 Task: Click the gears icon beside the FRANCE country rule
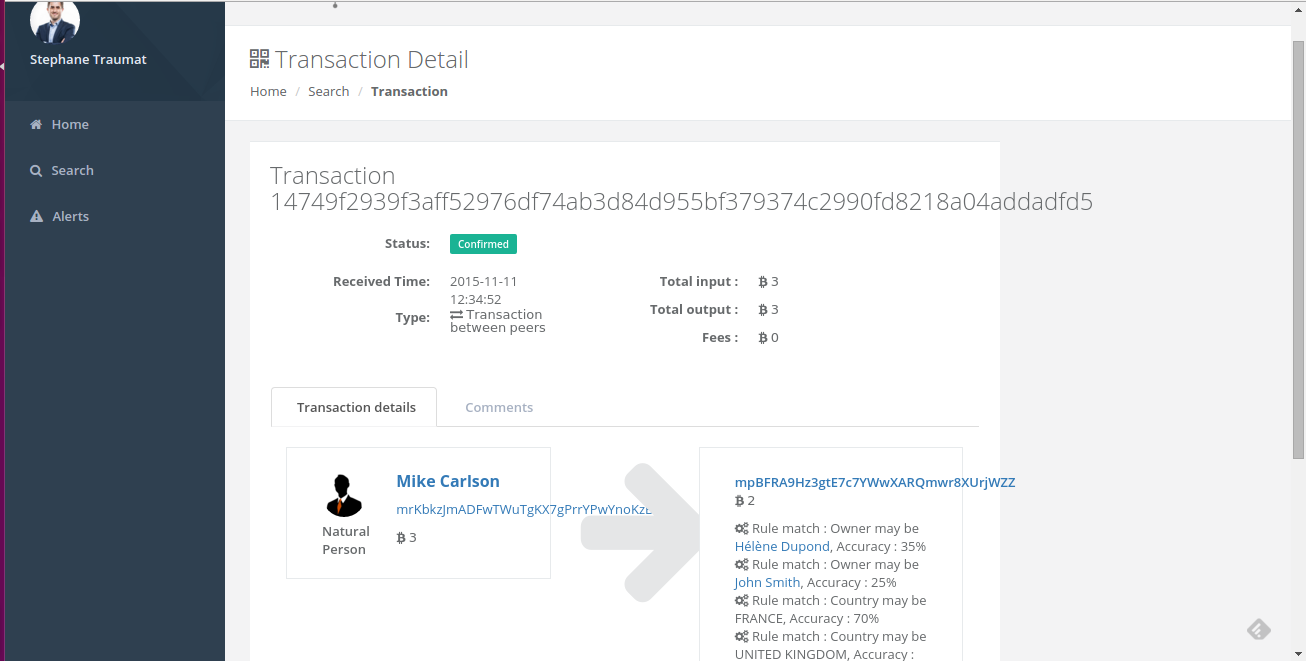tap(741, 601)
